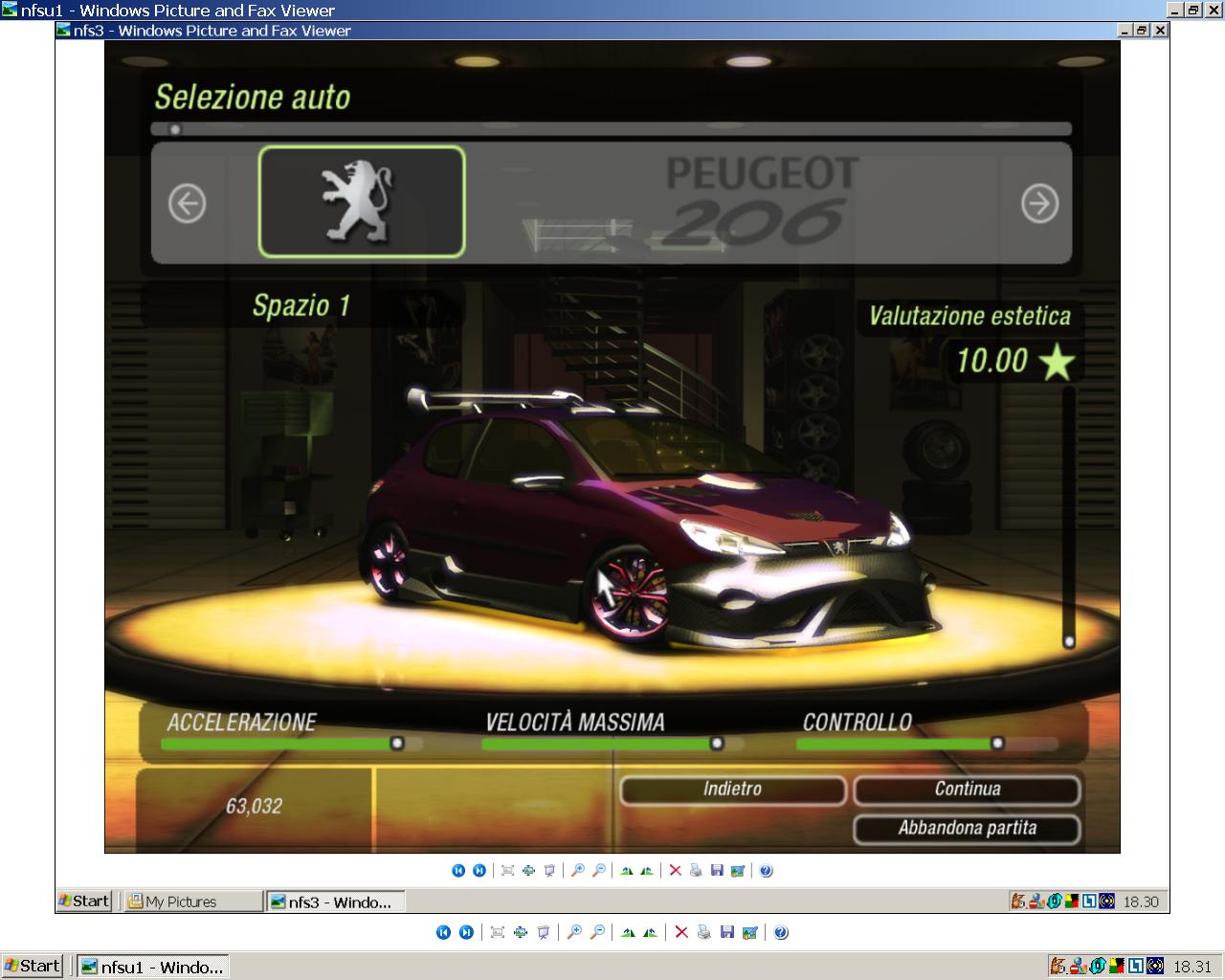Click printer icon in nfs3 window toolbar
This screenshot has height=980, width=1225.
(x=696, y=870)
